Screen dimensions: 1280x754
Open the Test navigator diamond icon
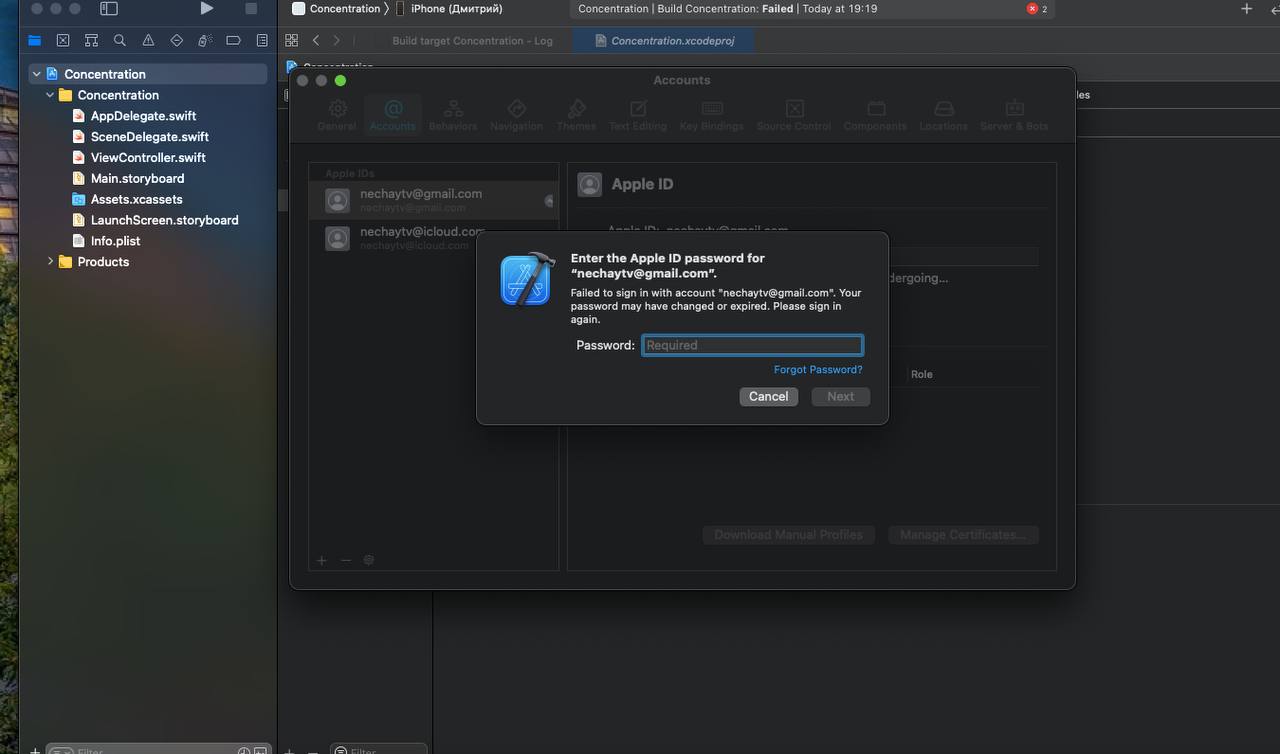click(x=176, y=41)
